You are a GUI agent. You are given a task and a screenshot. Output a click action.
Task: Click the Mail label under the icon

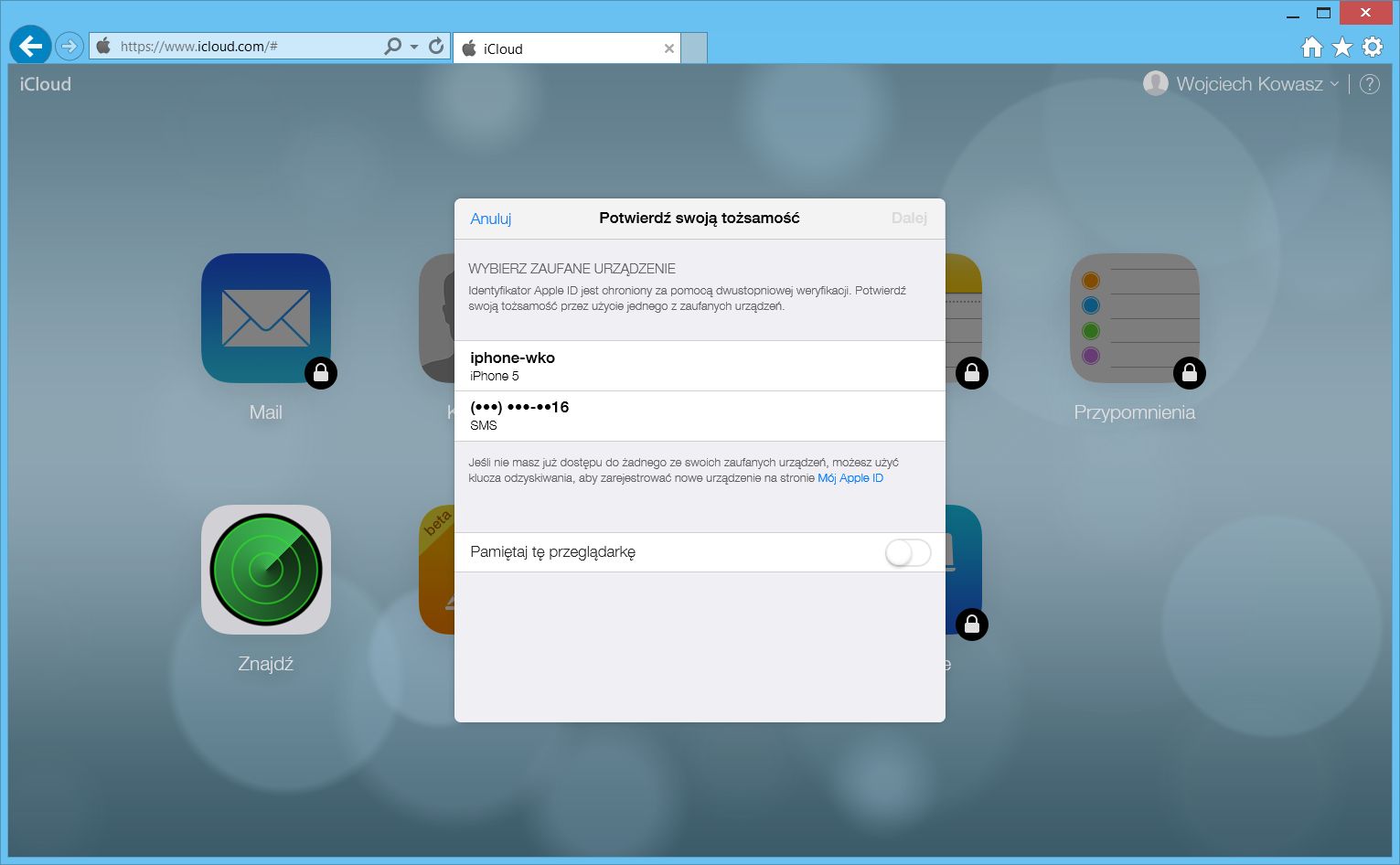click(266, 412)
